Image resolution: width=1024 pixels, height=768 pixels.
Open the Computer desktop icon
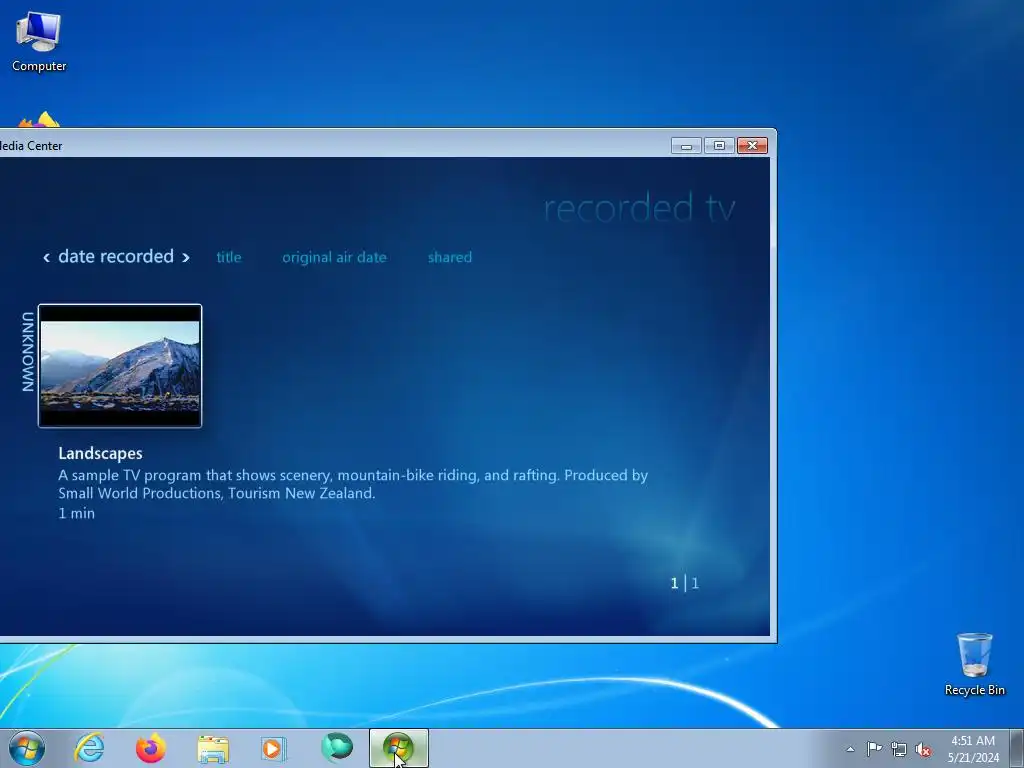click(x=39, y=42)
